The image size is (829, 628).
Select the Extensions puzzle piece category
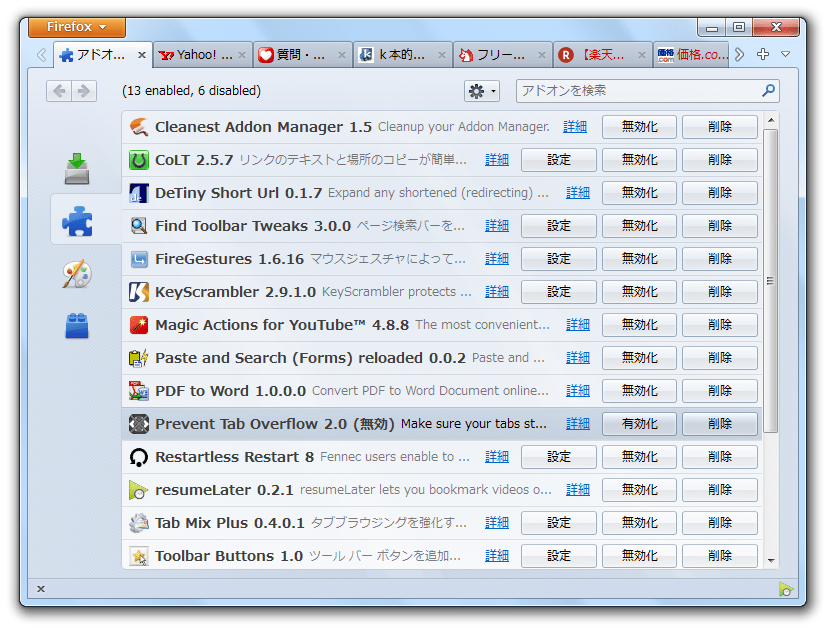click(77, 221)
